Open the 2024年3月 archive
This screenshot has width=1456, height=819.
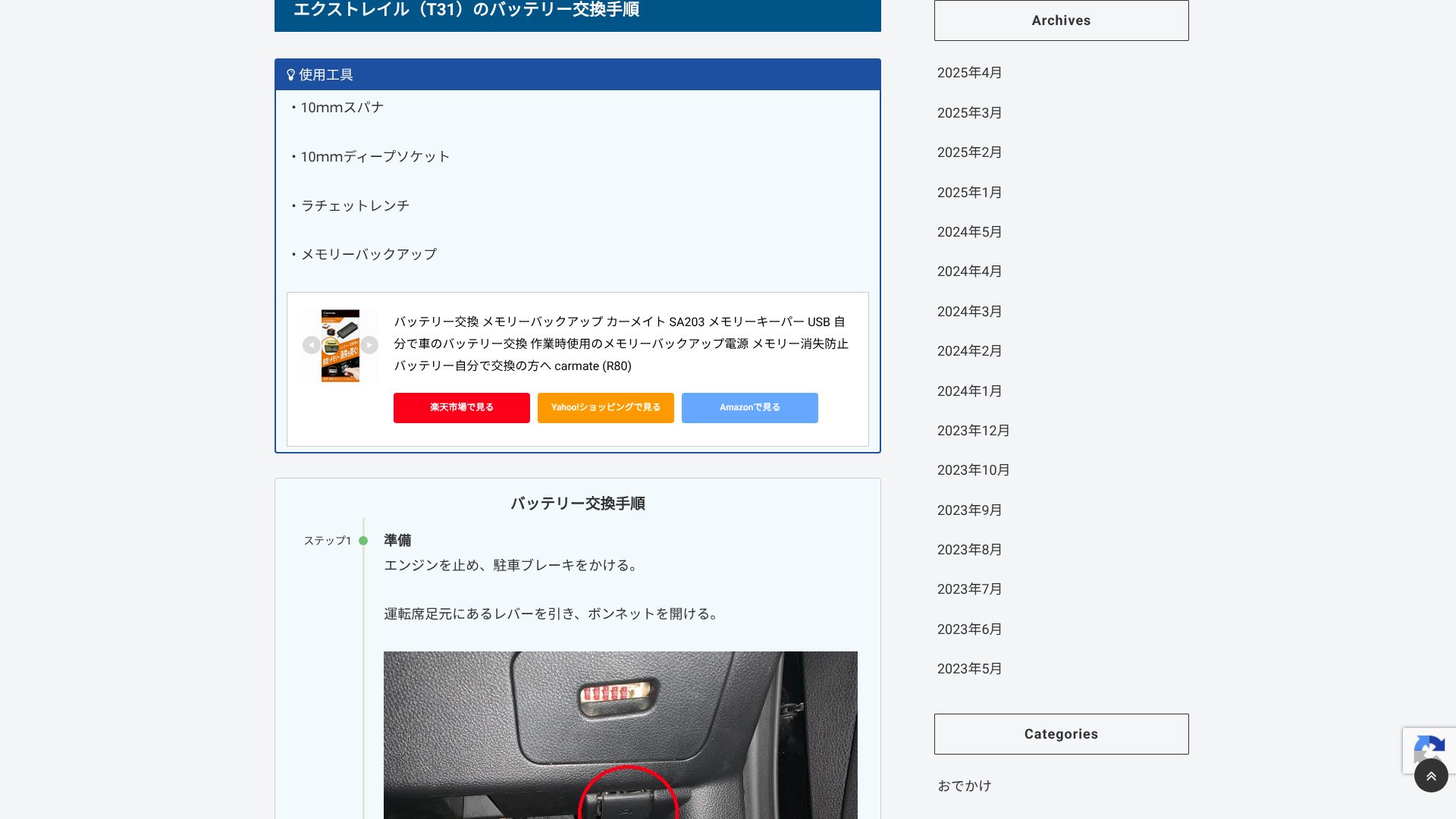coord(969,312)
